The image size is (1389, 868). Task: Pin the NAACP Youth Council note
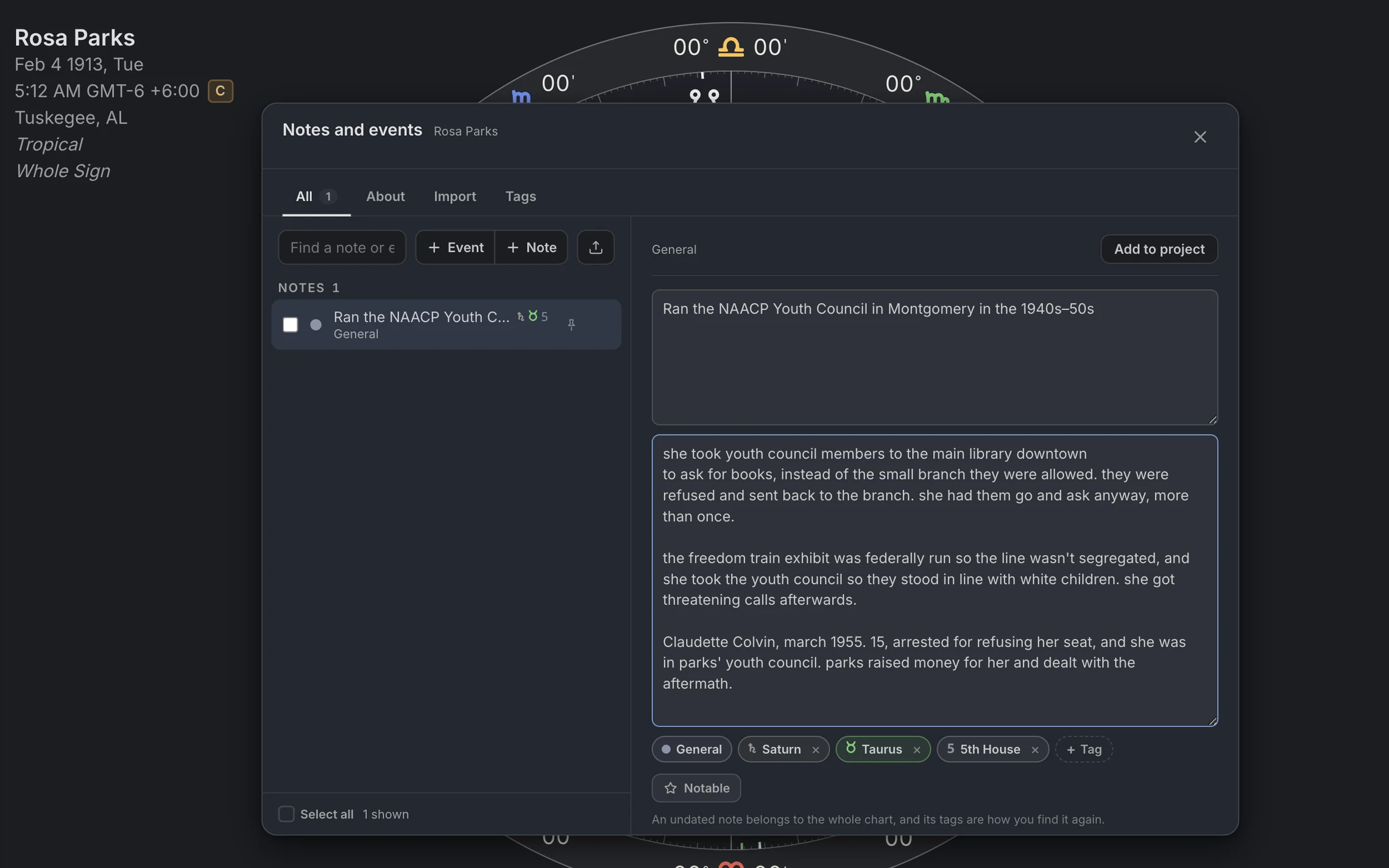571,325
